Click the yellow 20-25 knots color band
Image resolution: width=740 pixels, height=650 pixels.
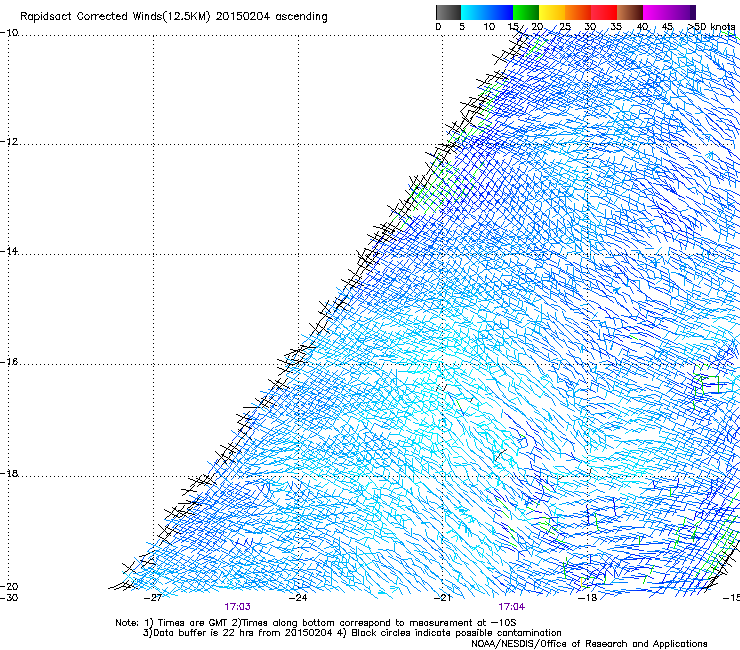point(552,12)
